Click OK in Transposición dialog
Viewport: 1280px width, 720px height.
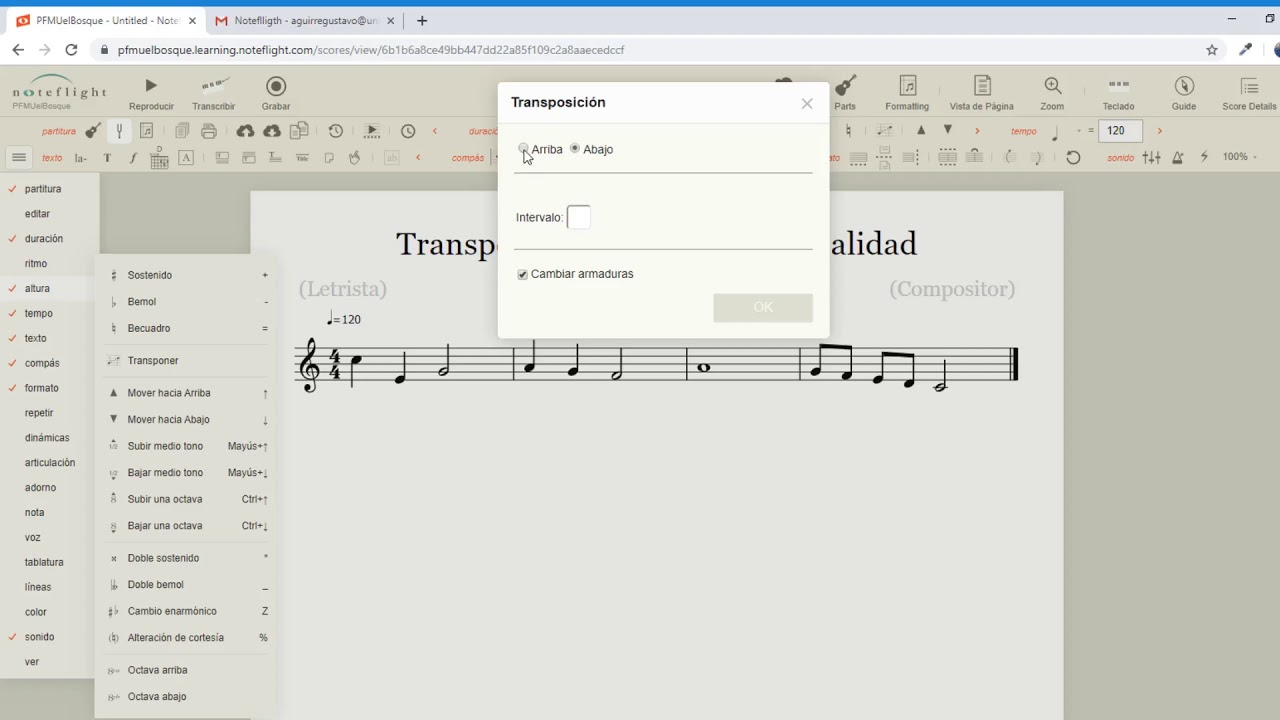coord(763,307)
